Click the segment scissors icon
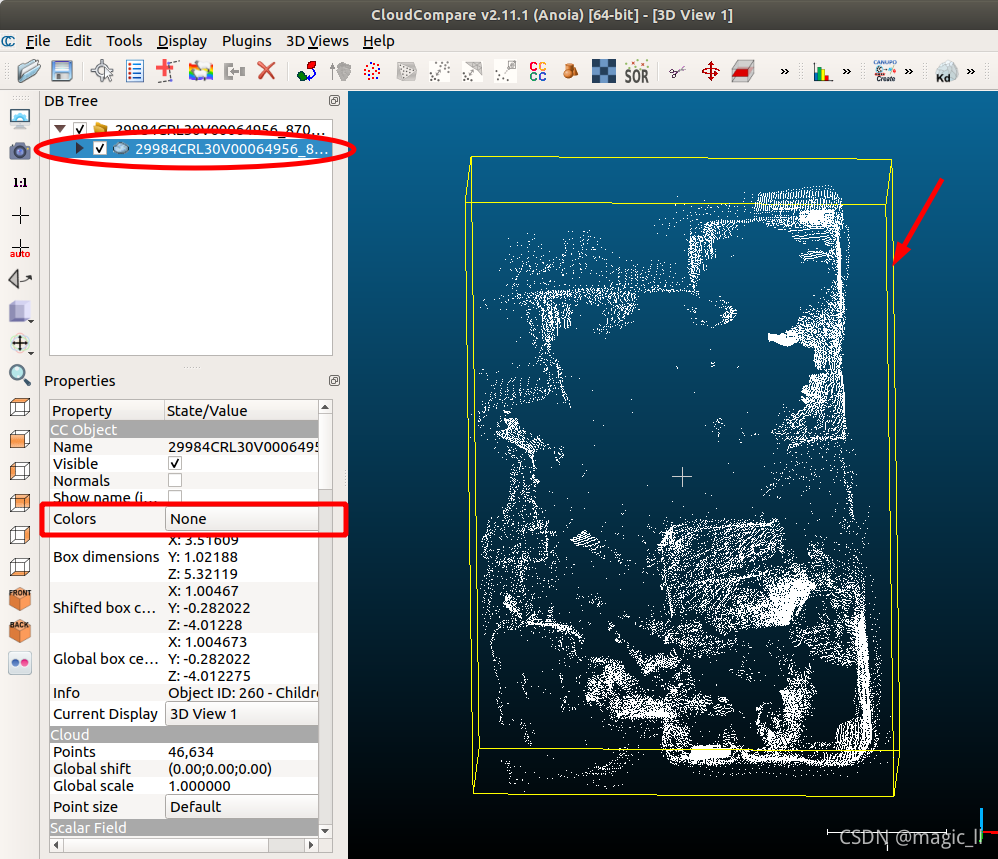998x859 pixels. click(x=677, y=71)
